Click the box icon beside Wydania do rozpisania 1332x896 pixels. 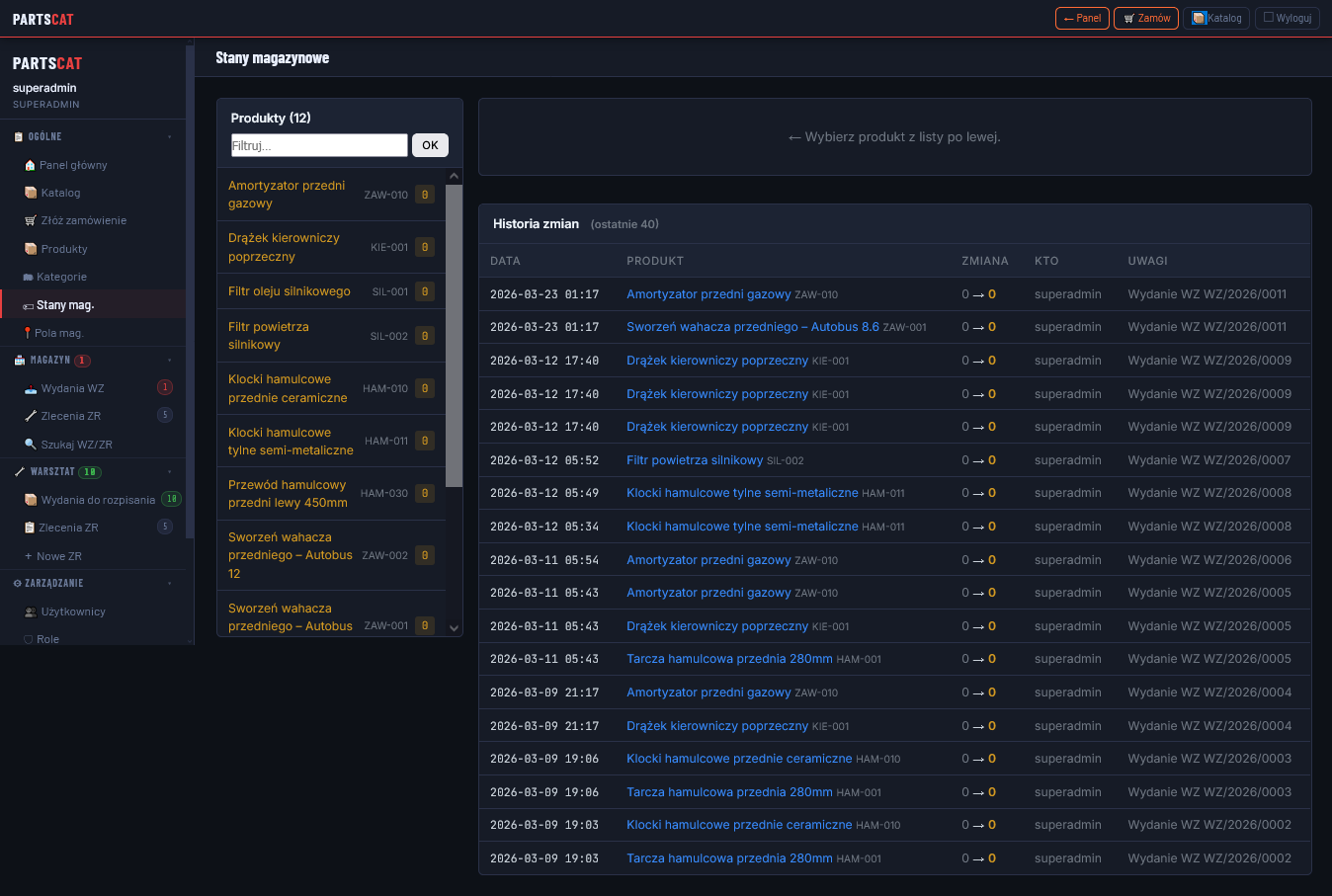(x=30, y=500)
